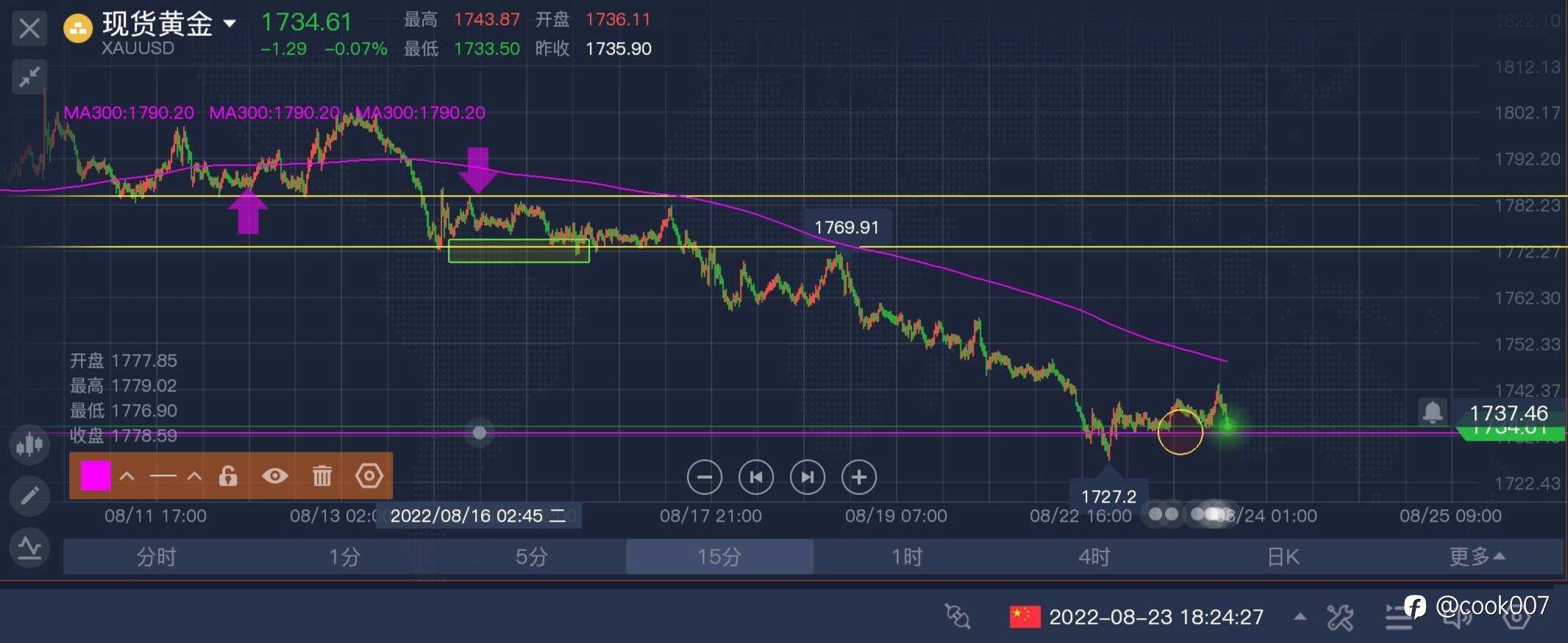Close the chart with X button
Image resolution: width=1568 pixels, height=643 pixels.
point(29,29)
